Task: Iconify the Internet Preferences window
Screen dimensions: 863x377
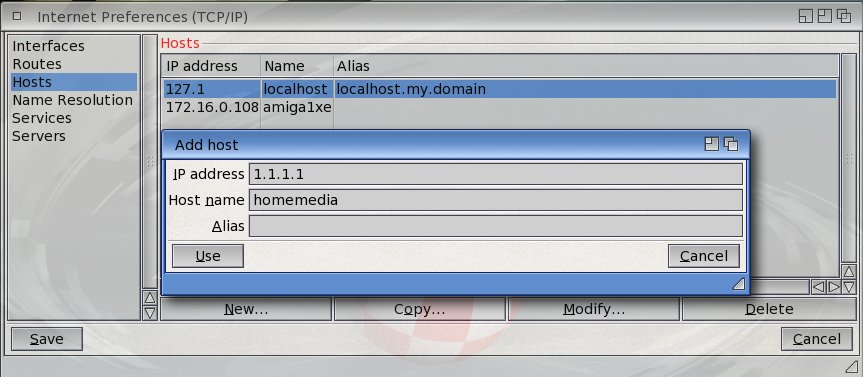Action: [x=806, y=17]
